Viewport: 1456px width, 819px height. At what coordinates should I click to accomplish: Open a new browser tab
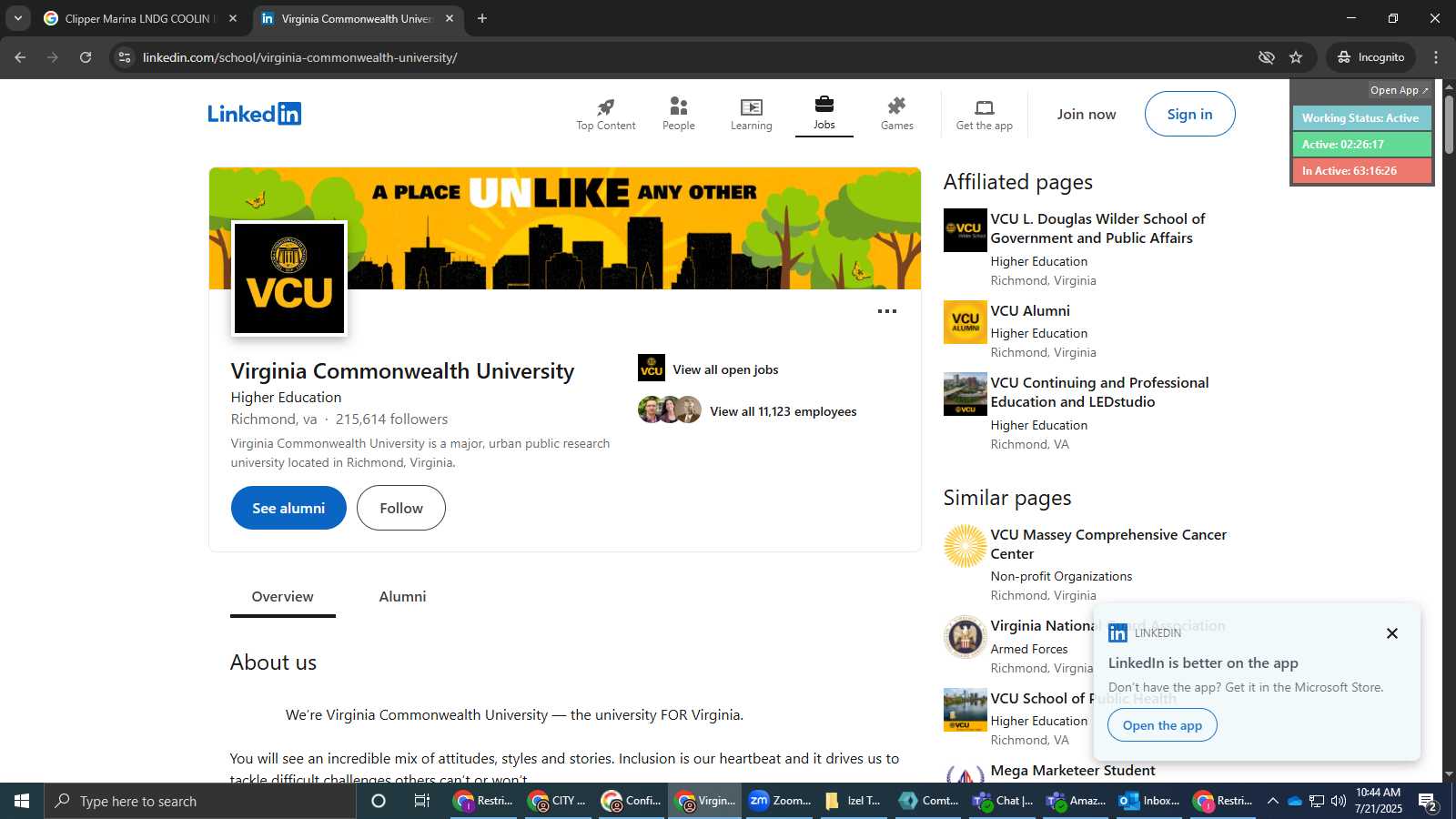(x=482, y=18)
